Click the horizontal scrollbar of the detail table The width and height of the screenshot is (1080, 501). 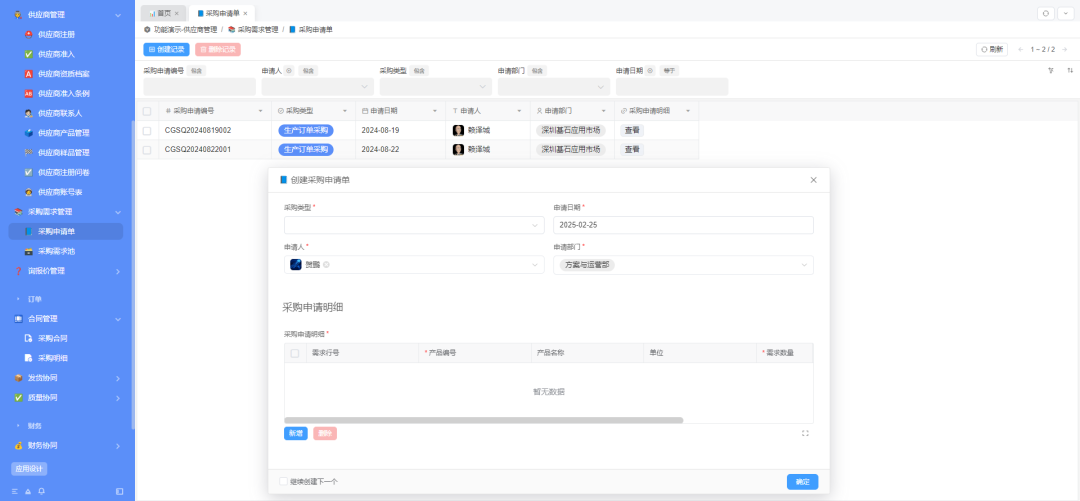(484, 420)
